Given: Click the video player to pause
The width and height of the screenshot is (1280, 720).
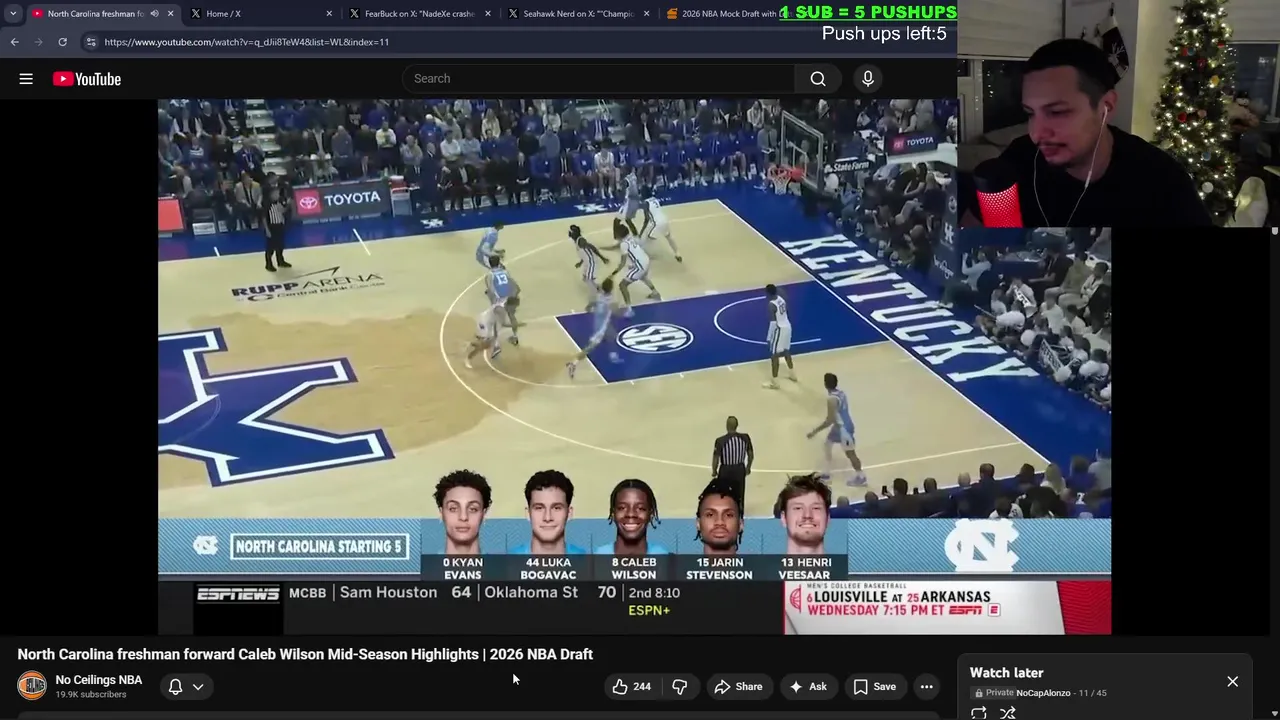Looking at the screenshot, I should click(x=634, y=366).
